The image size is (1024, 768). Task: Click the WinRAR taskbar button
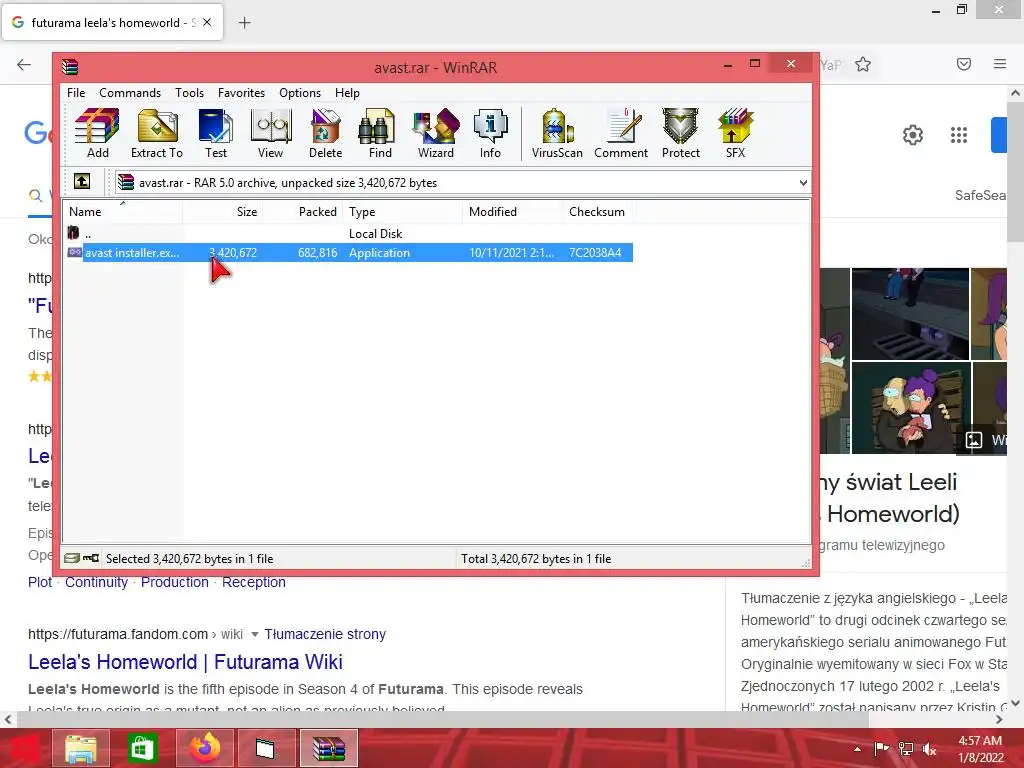pos(328,748)
